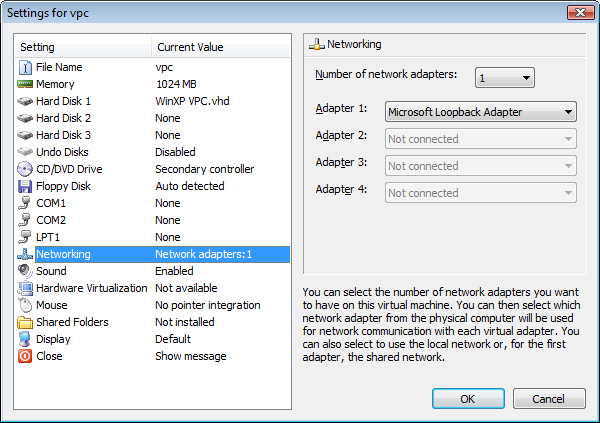Click the Setting column header
The height and width of the screenshot is (423, 600).
(83, 47)
